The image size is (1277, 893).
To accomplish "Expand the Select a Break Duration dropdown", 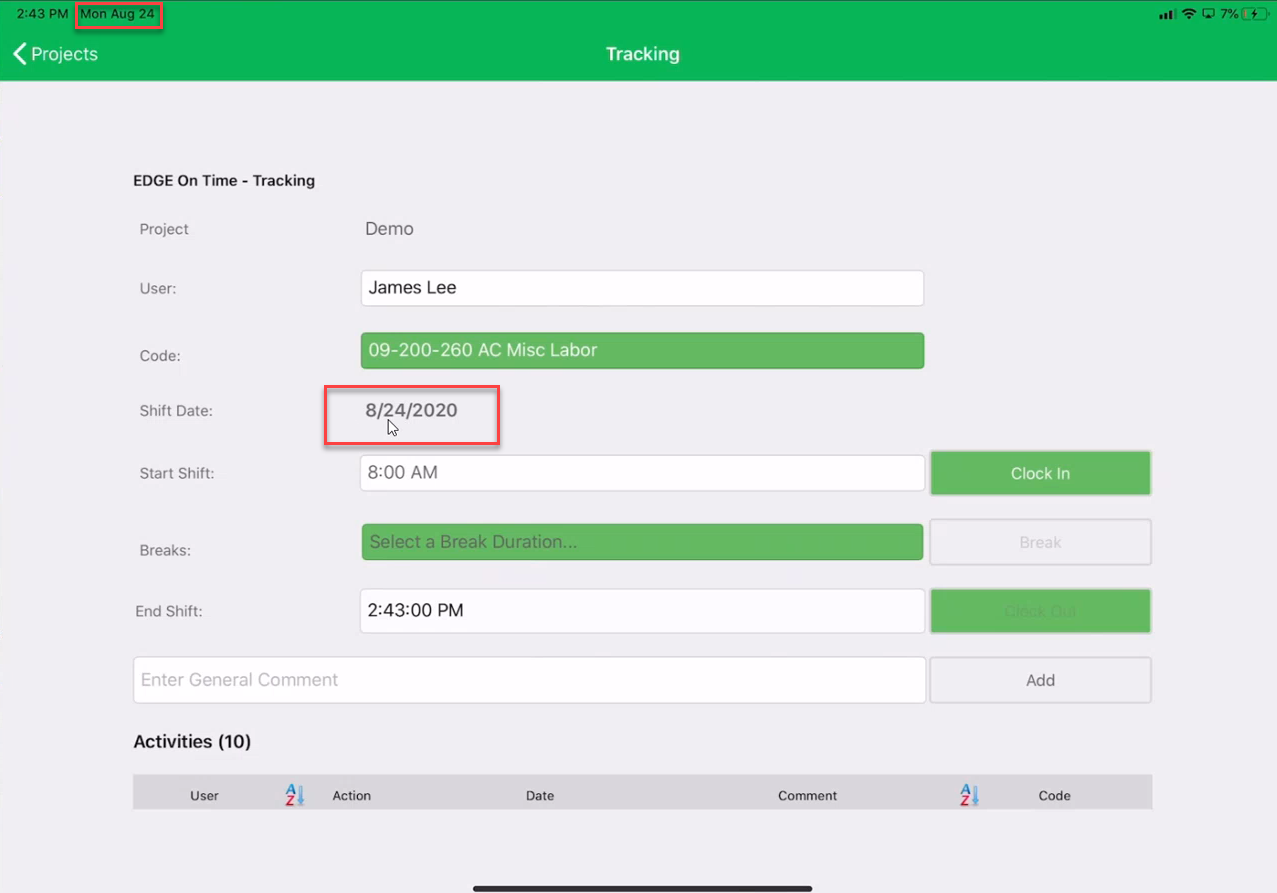I will coord(642,542).
